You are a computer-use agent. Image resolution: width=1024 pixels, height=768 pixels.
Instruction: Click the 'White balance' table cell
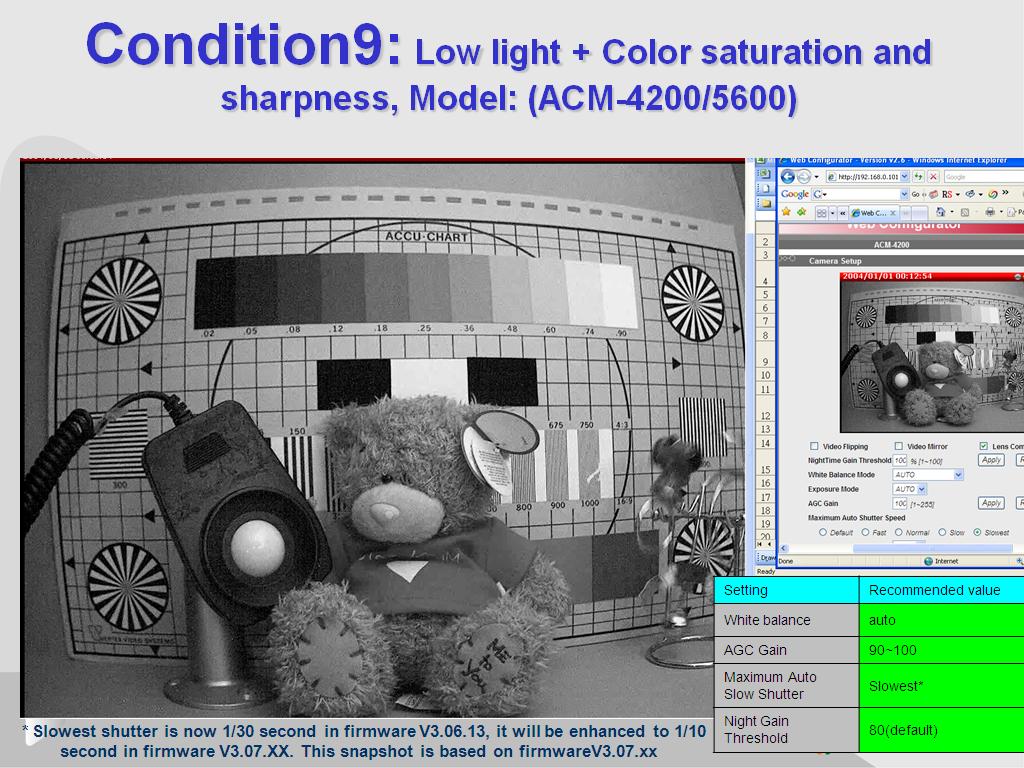pos(786,620)
